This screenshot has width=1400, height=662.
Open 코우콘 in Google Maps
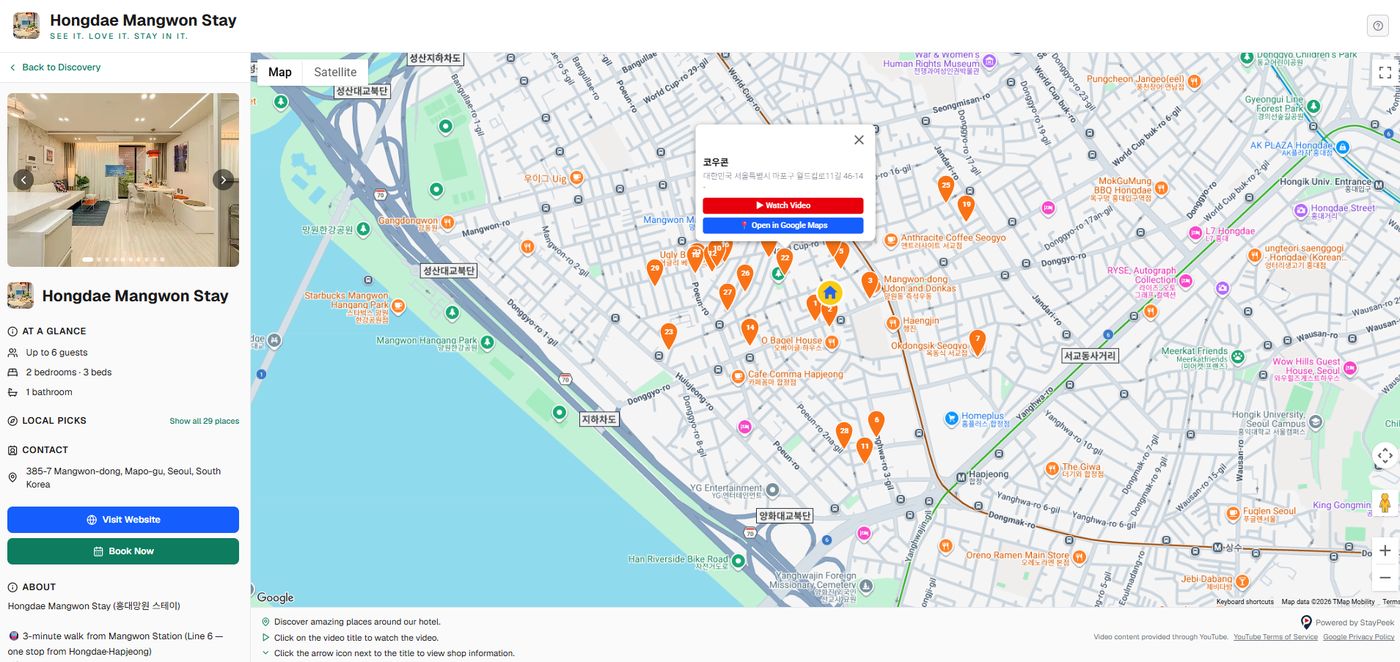(x=783, y=226)
